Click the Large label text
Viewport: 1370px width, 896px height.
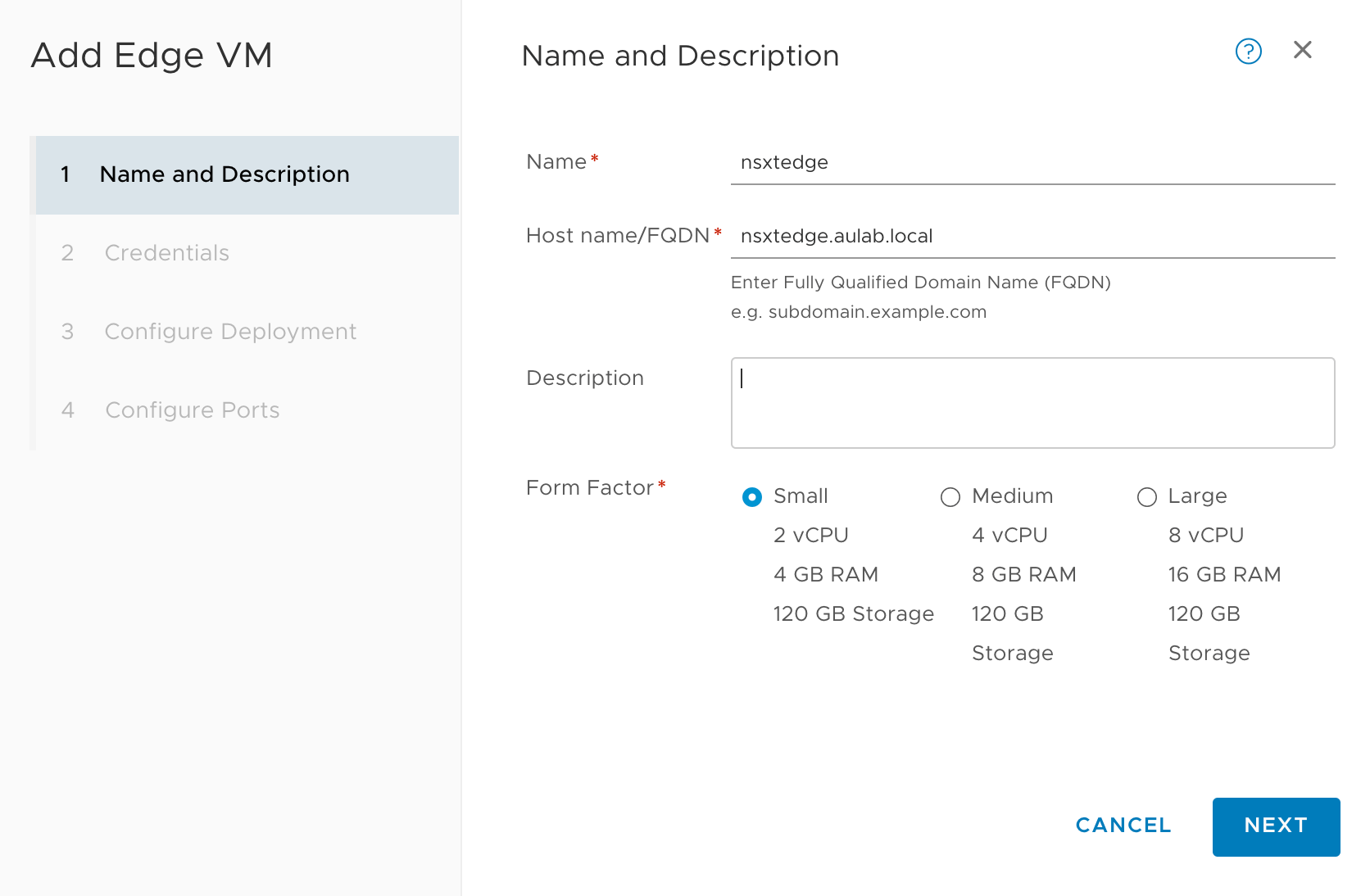(x=1197, y=496)
